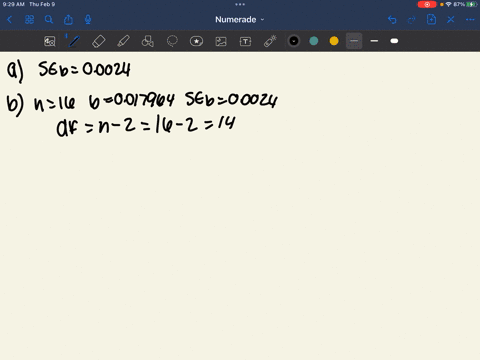Select the Laser pointer tool
This screenshot has height=360, width=480.
270,41
